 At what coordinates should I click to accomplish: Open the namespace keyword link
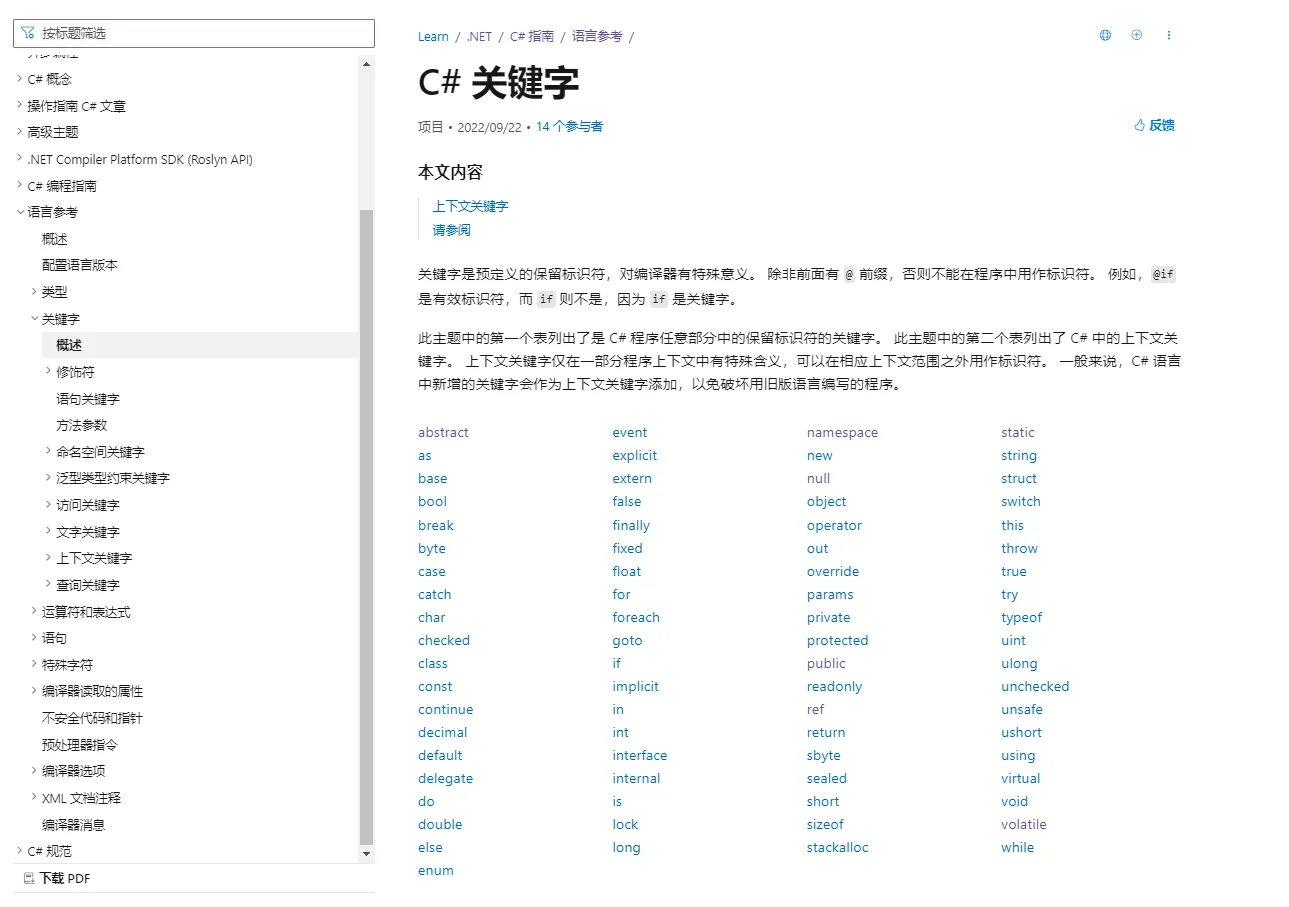click(x=841, y=432)
